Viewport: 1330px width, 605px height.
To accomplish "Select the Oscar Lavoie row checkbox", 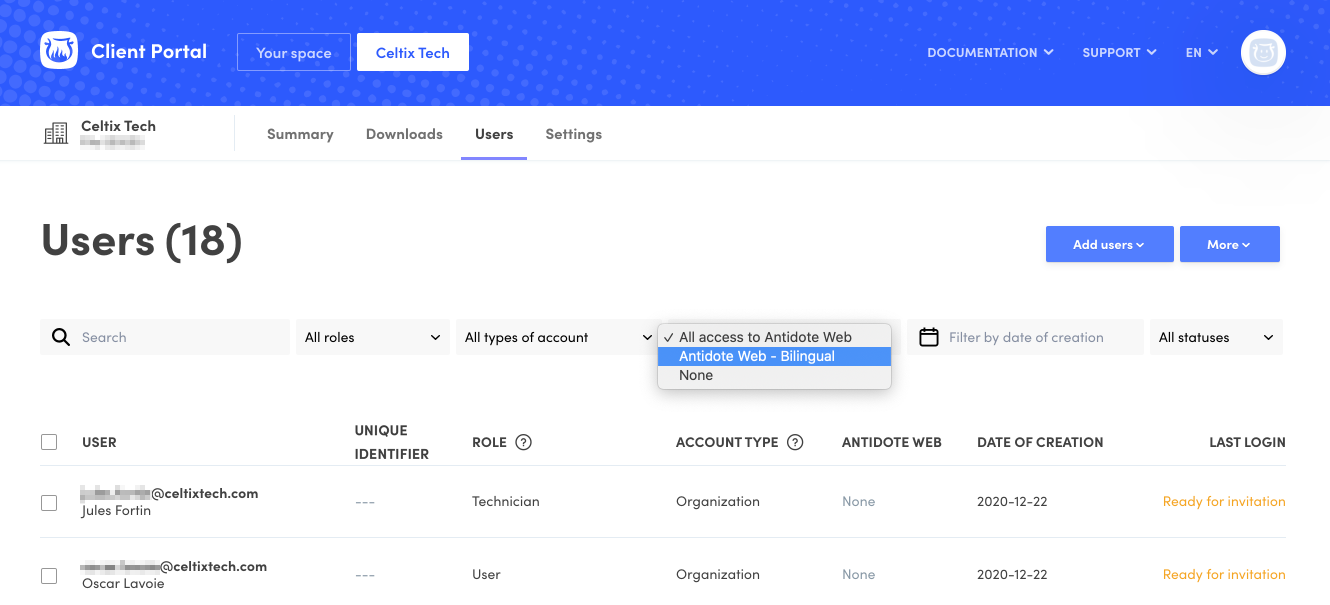I will click(49, 575).
